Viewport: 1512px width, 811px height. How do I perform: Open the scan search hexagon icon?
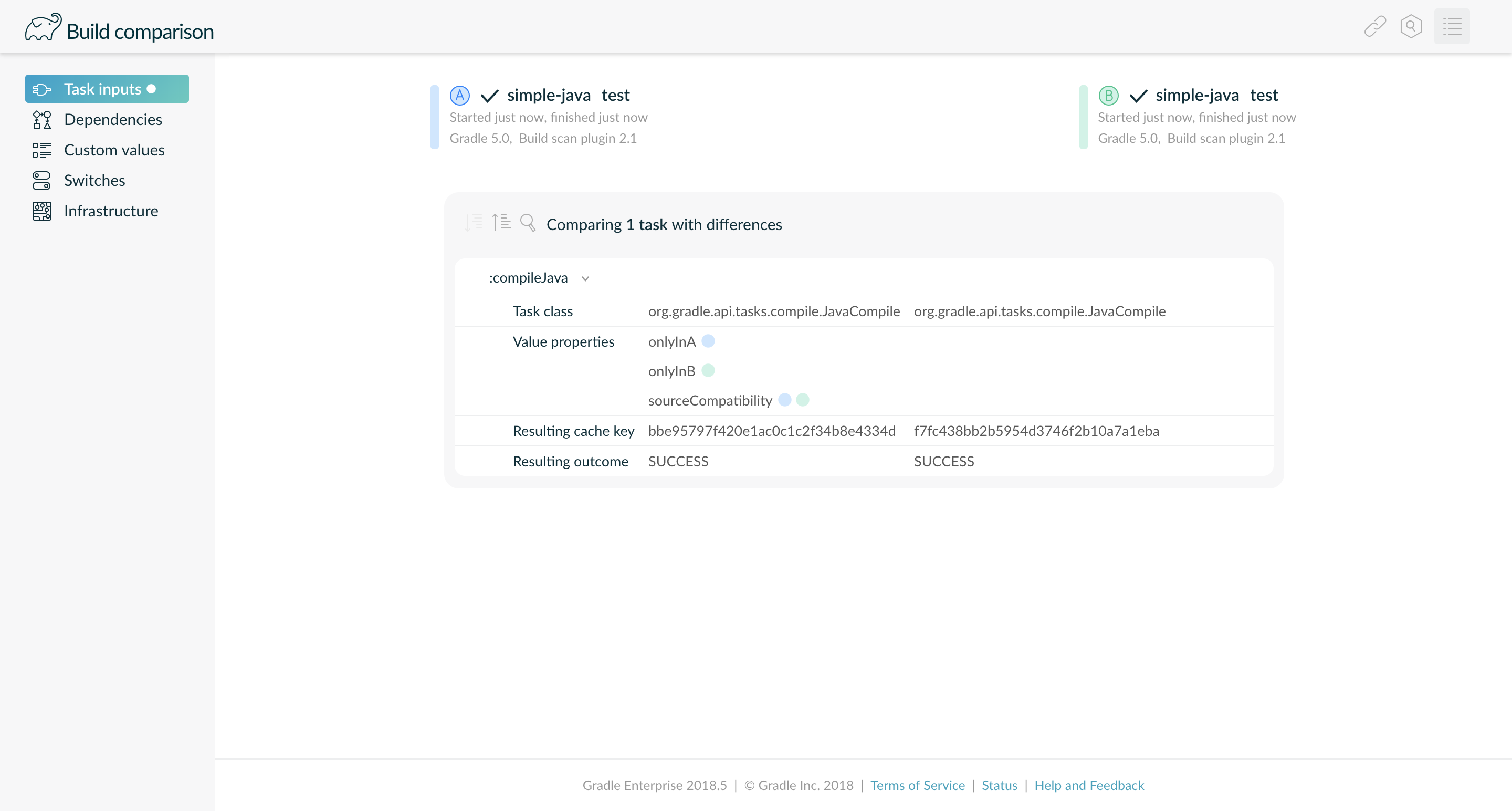pos(1411,26)
